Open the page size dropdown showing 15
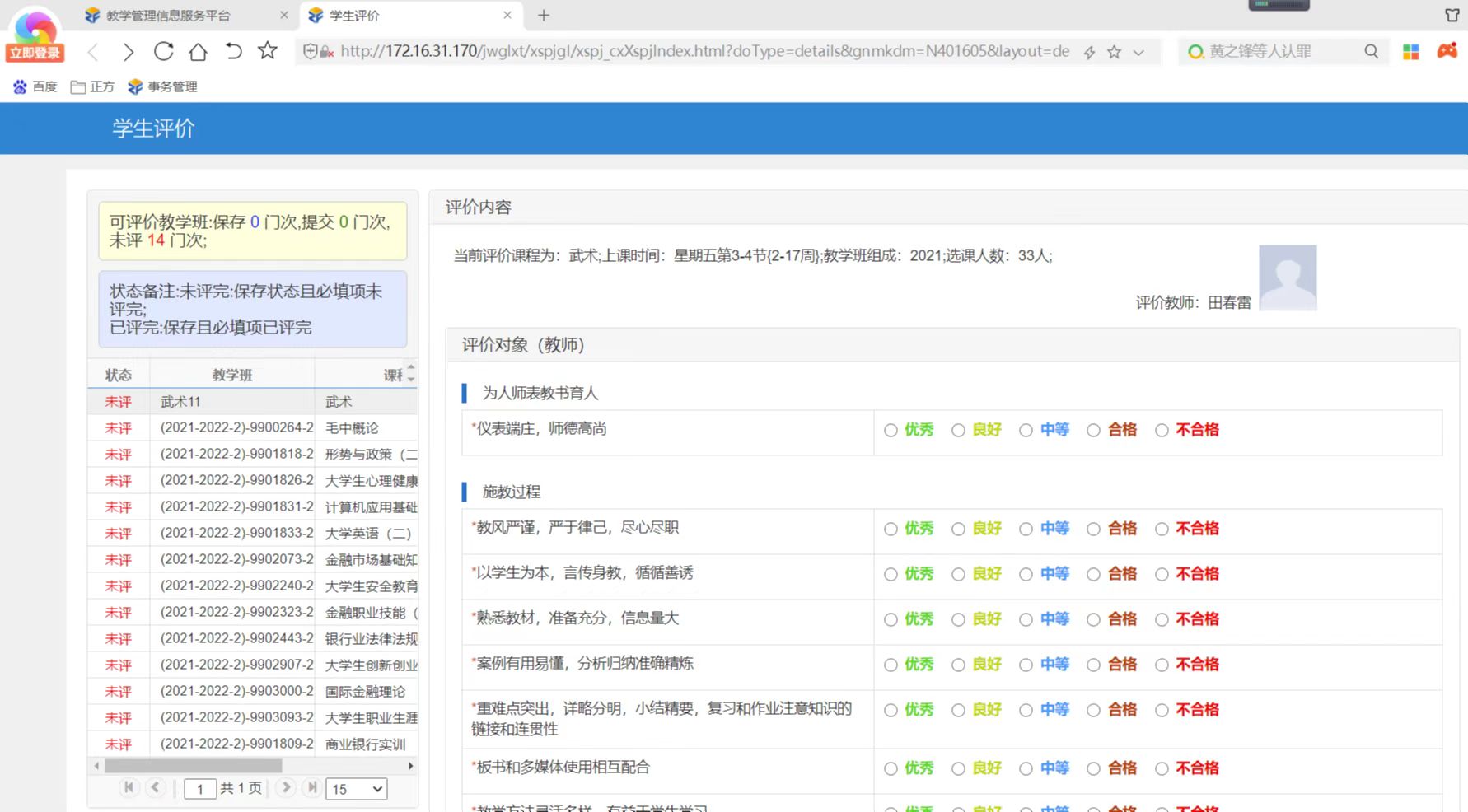This screenshot has height=812, width=1468. tap(357, 789)
